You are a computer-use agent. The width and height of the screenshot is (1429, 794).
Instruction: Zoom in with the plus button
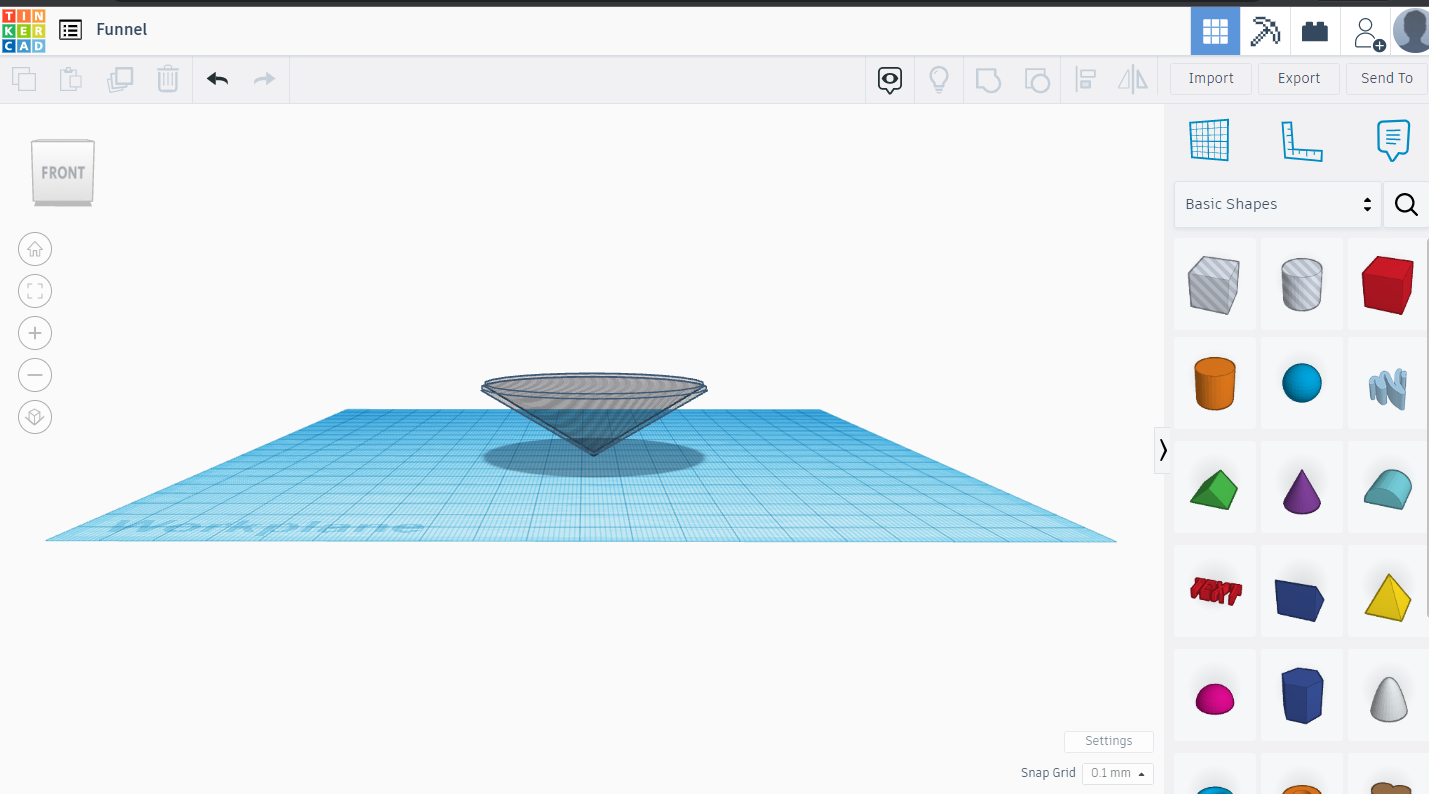pyautogui.click(x=35, y=333)
